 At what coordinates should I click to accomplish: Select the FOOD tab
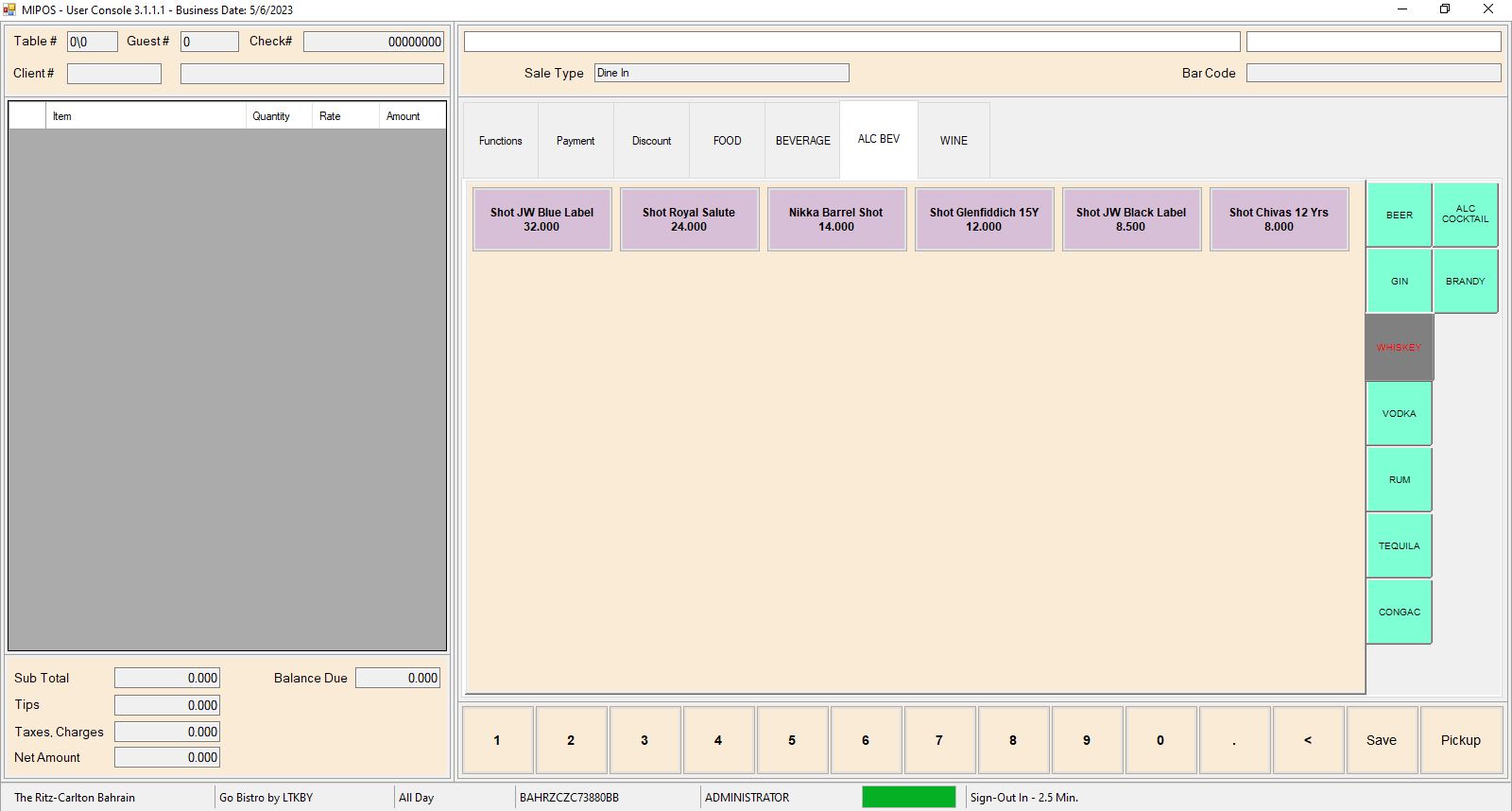click(727, 141)
